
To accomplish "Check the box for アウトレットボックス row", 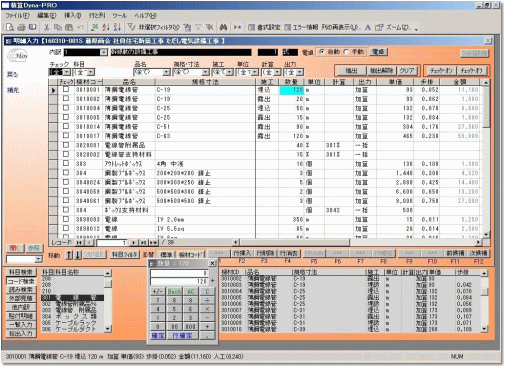I will pyautogui.click(x=66, y=164).
